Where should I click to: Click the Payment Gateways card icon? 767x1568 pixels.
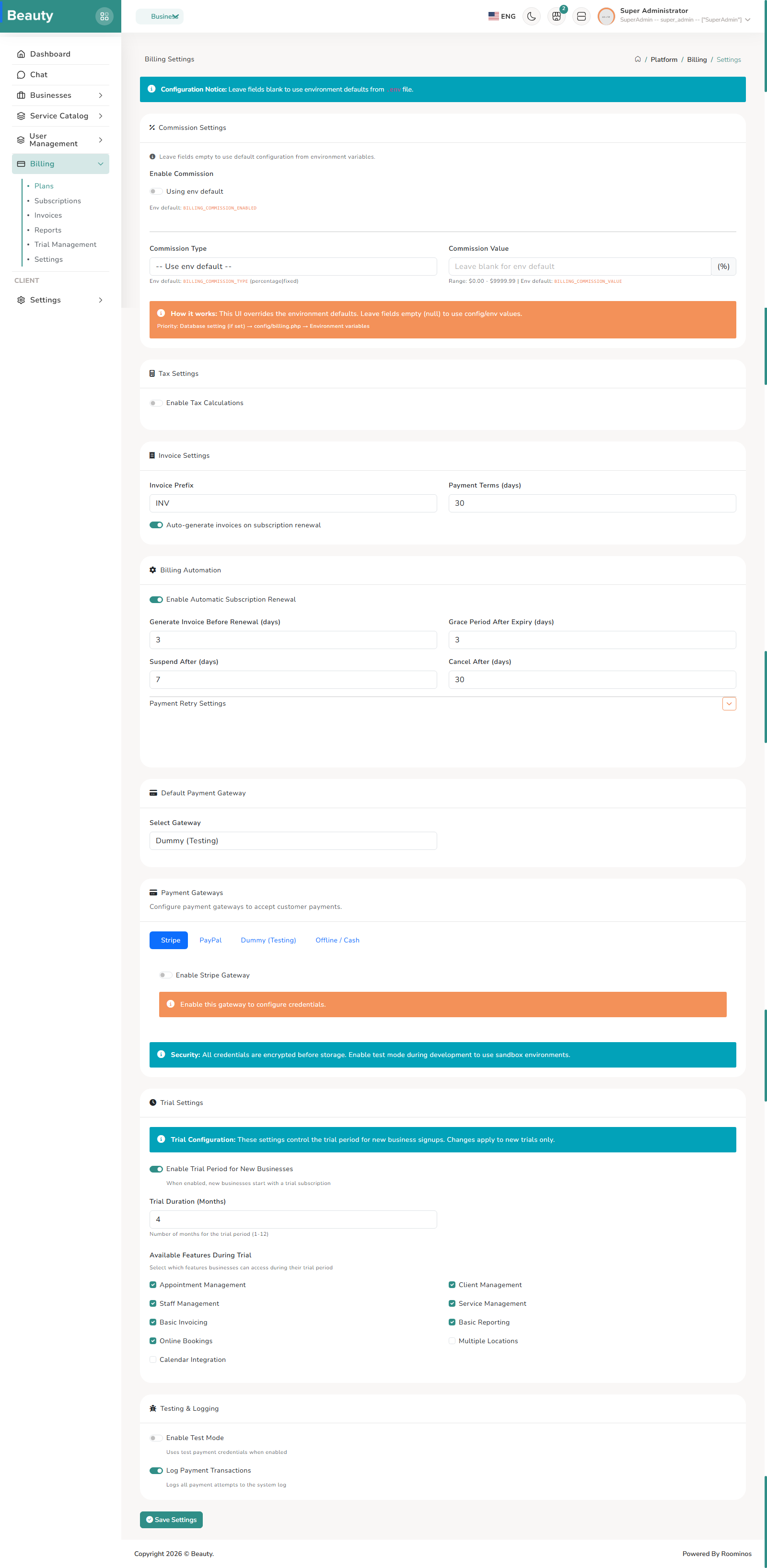[x=153, y=893]
